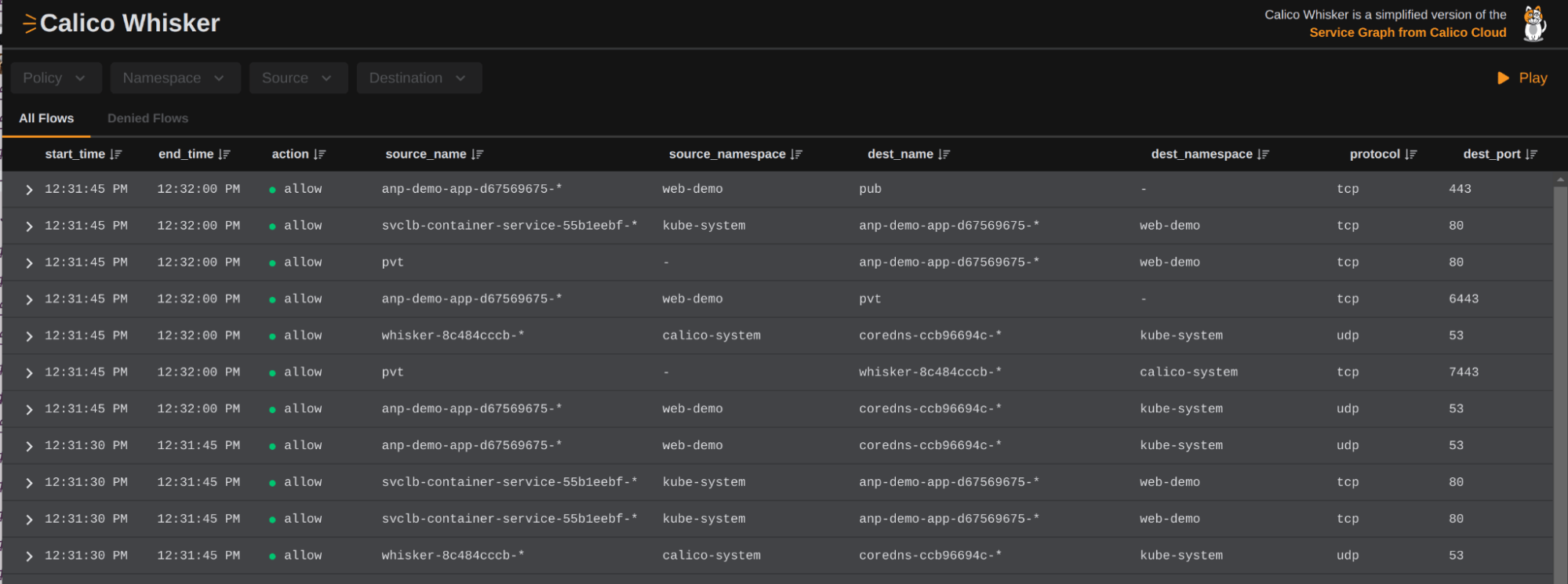Viewport: 1568px width, 584px height.
Task: Click the protocol column header label
Action: [x=1374, y=154]
